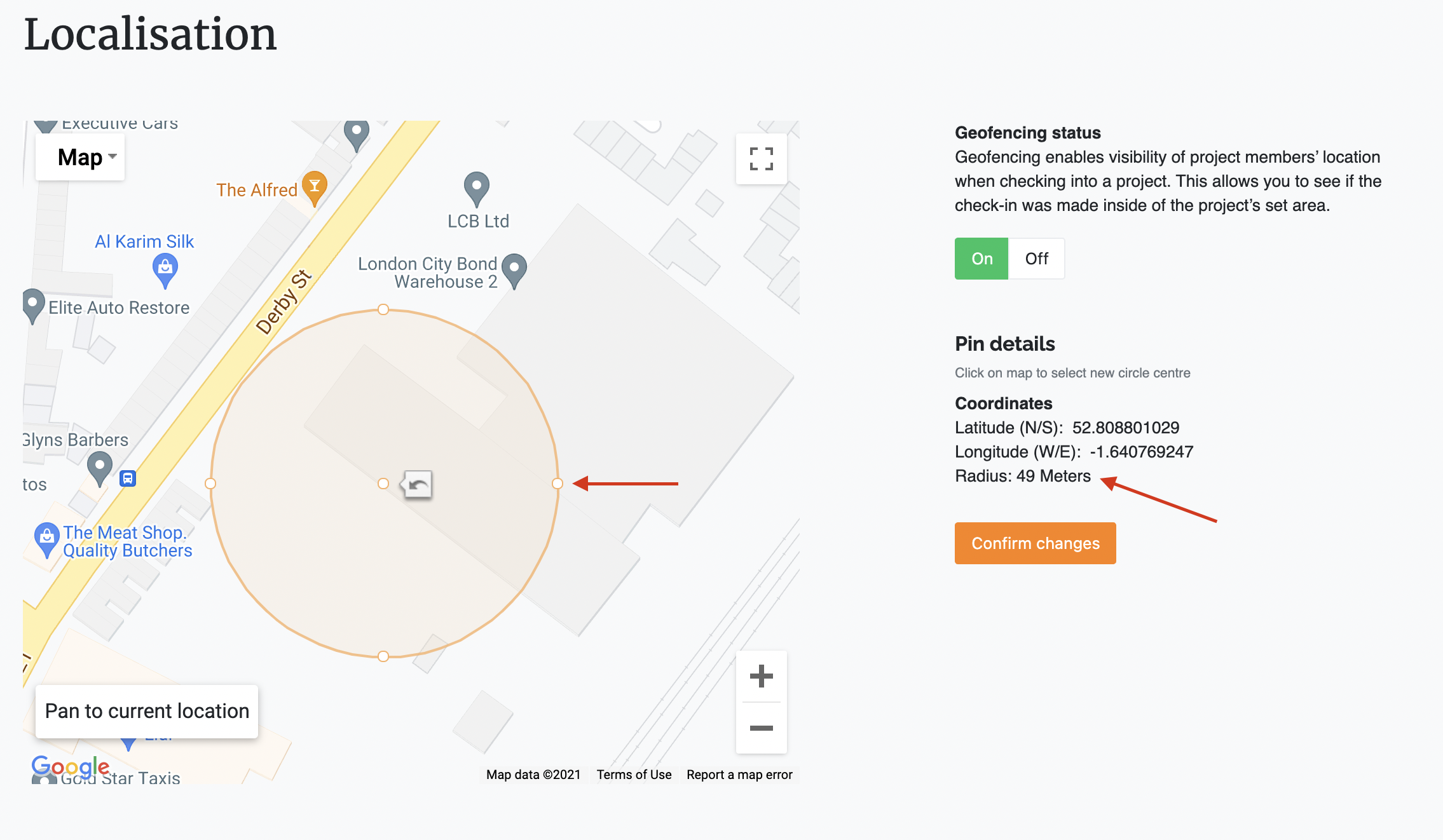Open Report a map error link

pos(739,775)
